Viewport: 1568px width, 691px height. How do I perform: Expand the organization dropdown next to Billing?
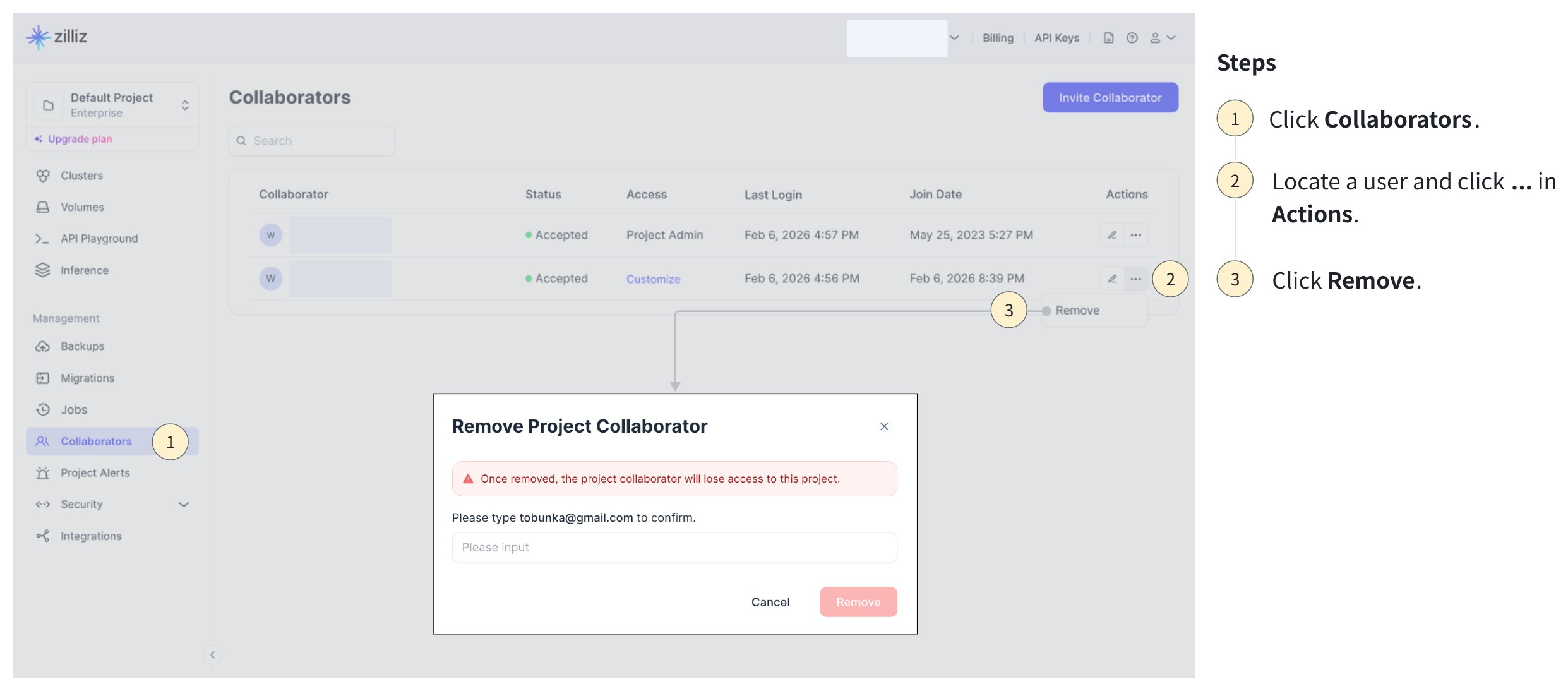(x=954, y=38)
